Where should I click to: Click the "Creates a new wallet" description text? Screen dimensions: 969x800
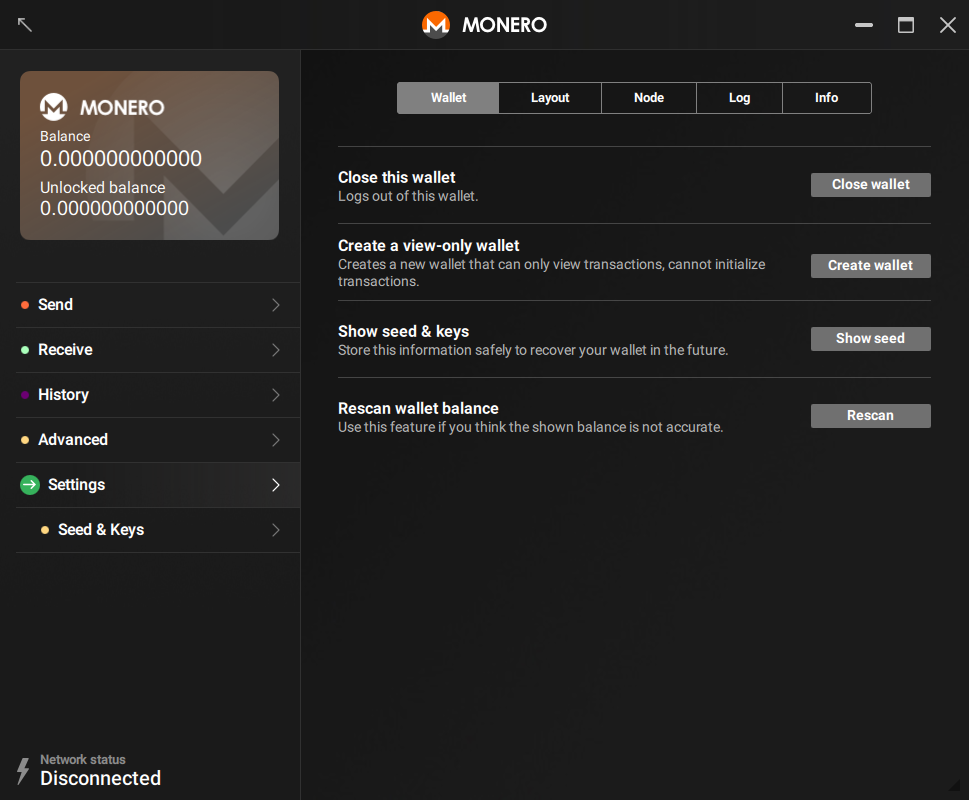click(552, 273)
